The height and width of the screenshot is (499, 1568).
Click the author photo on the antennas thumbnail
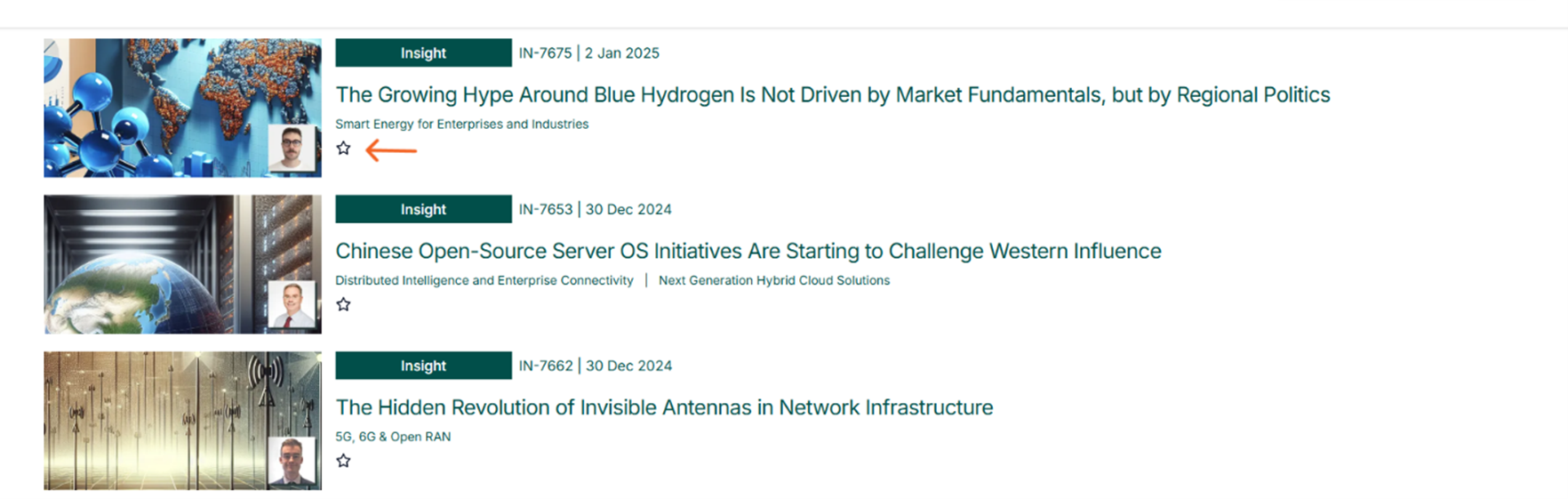292,461
